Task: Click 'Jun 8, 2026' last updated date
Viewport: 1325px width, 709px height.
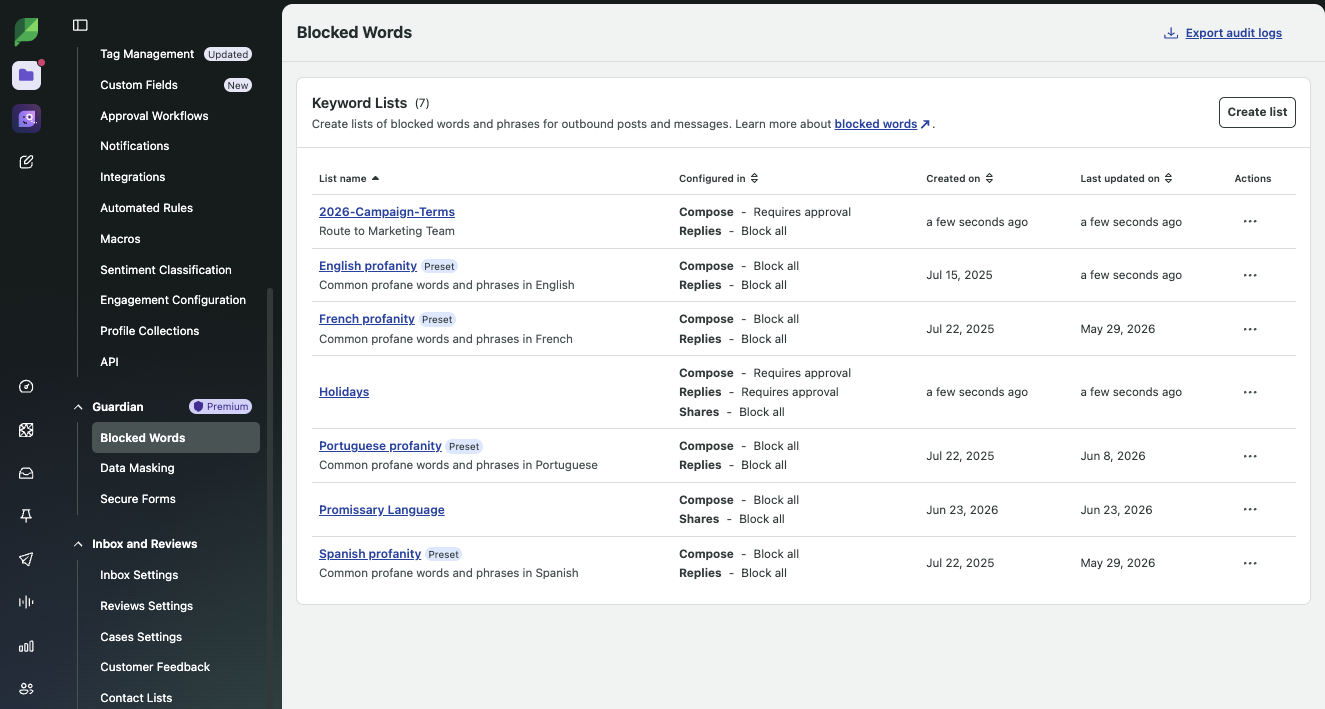Action: [x=1113, y=456]
